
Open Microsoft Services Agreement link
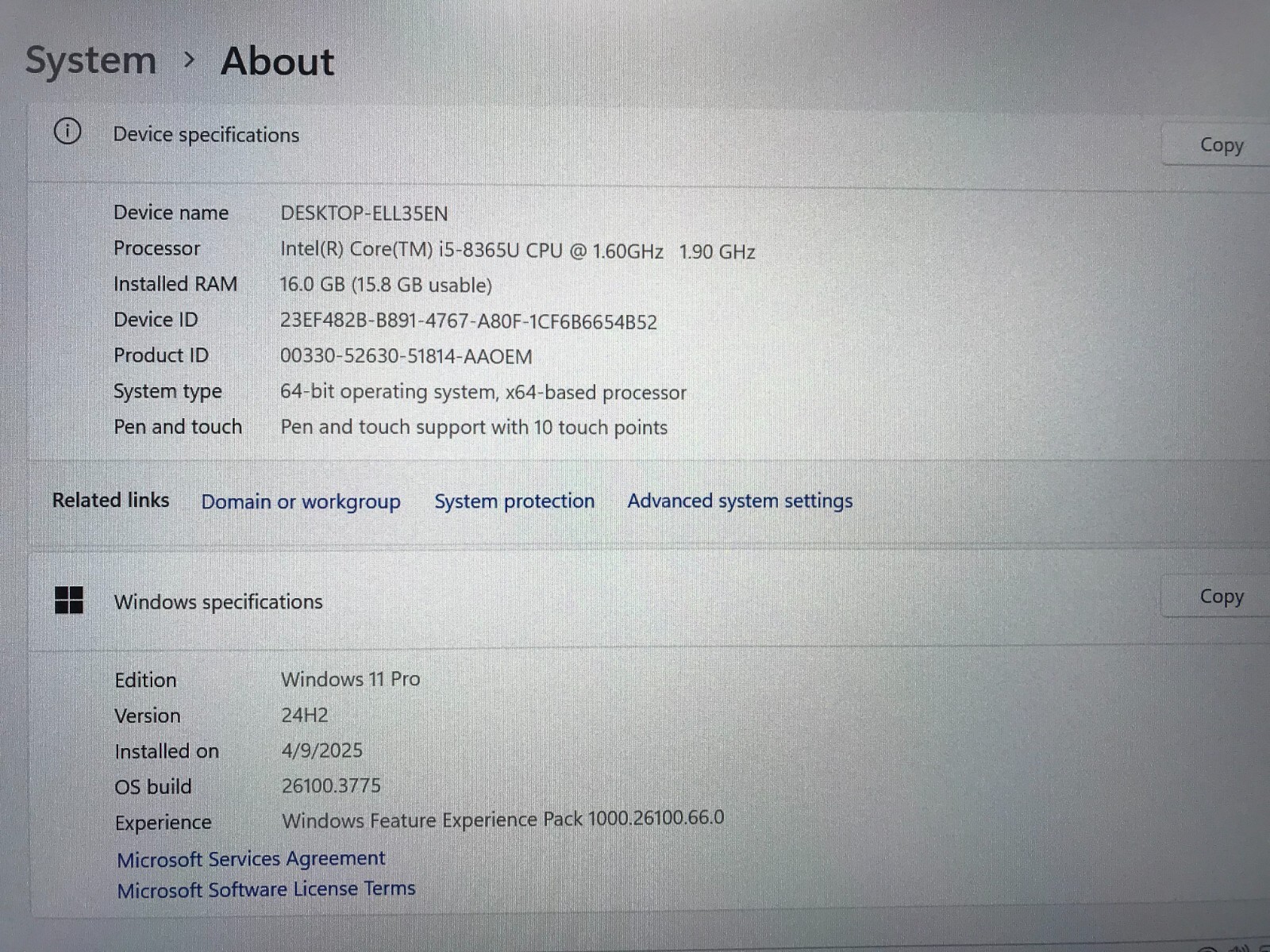pos(251,858)
